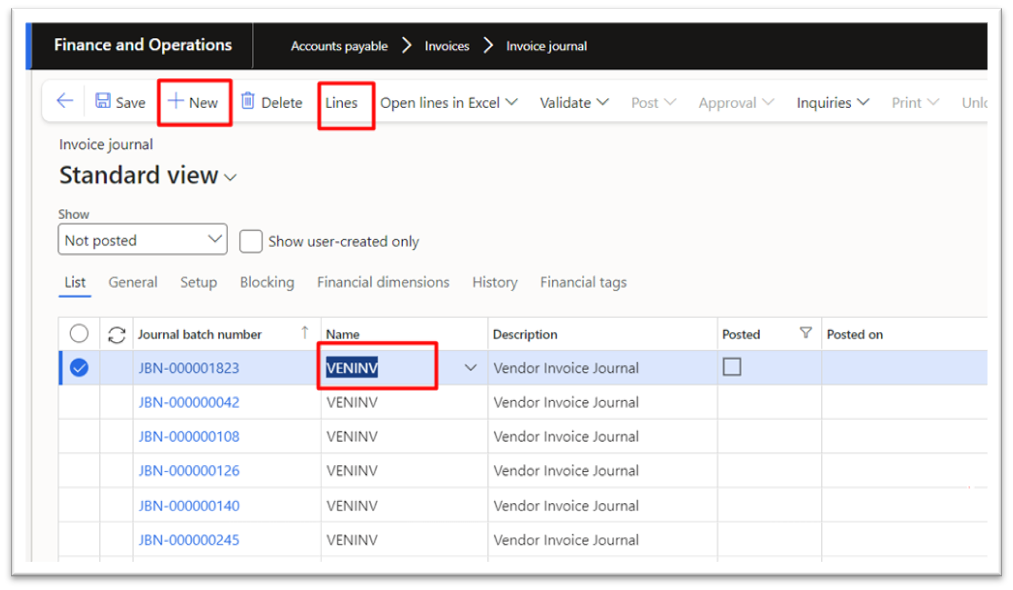Click the Name column header
The image size is (1013, 590).
coord(342,334)
